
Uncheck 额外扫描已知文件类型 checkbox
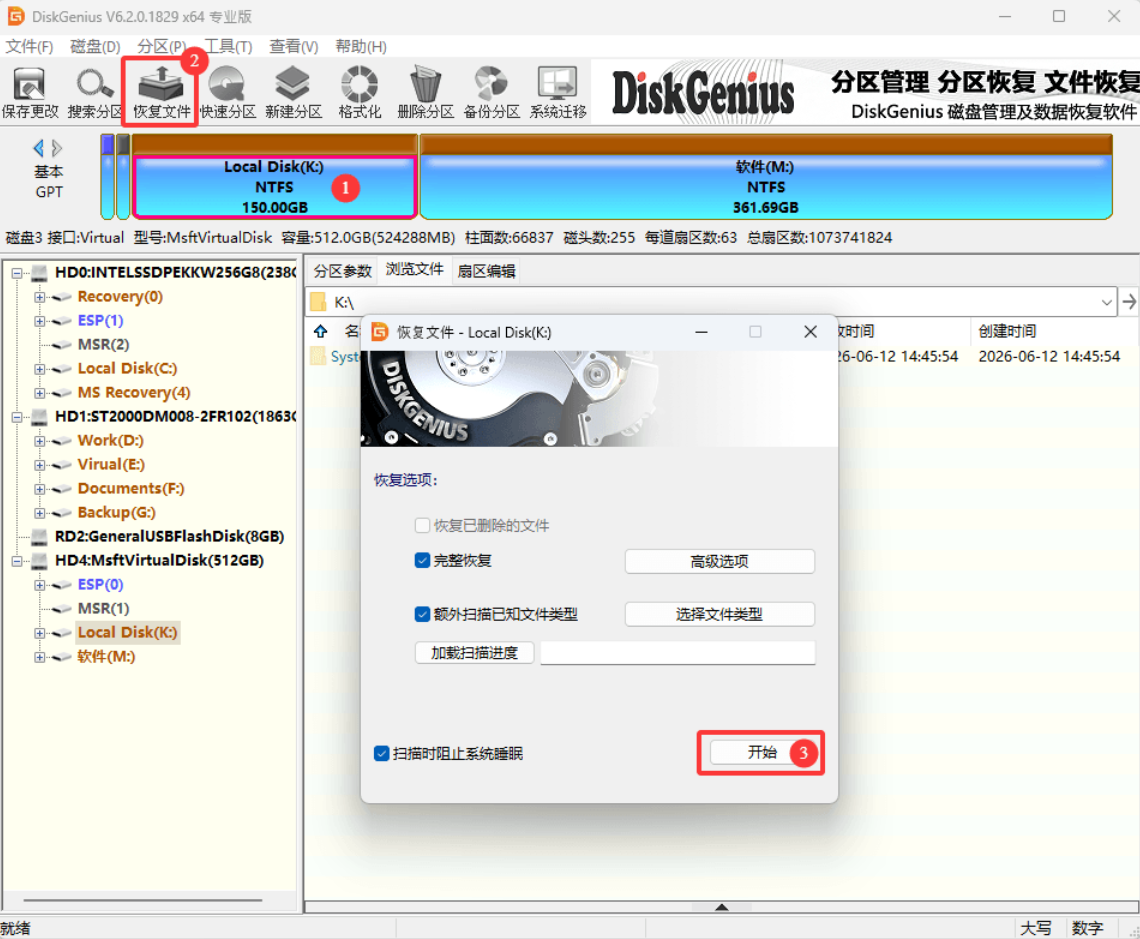[x=422, y=614]
